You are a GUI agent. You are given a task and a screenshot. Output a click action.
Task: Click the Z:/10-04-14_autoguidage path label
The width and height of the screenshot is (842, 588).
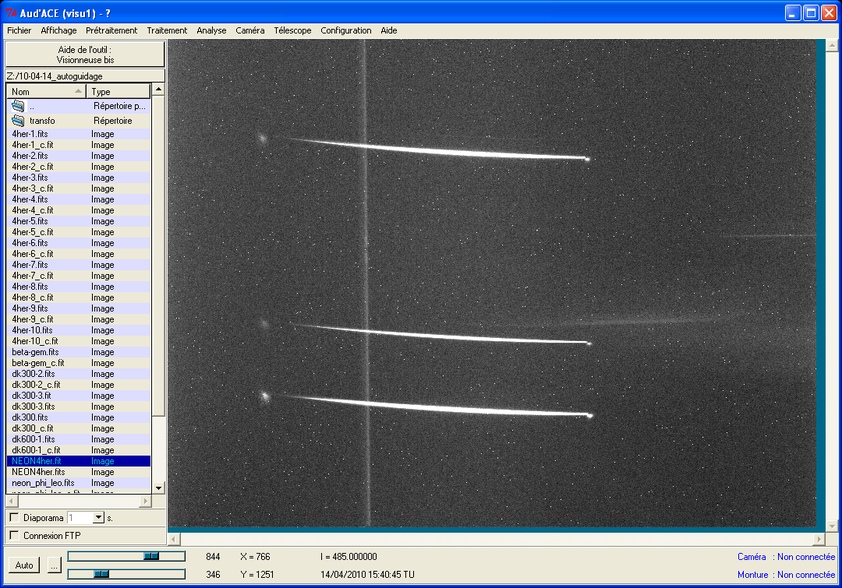click(55, 76)
